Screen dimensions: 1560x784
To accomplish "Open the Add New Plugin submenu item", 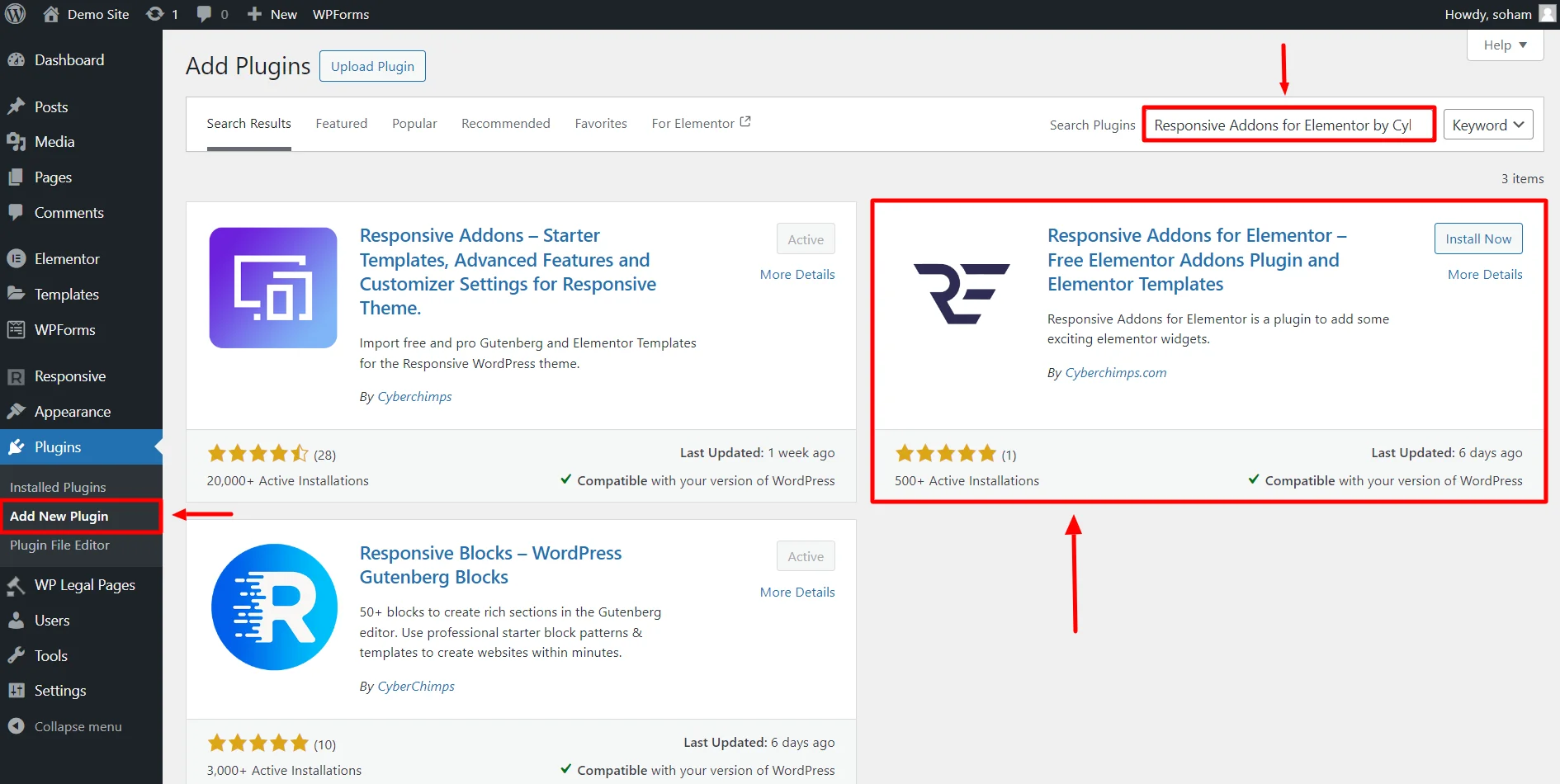I will 59,516.
